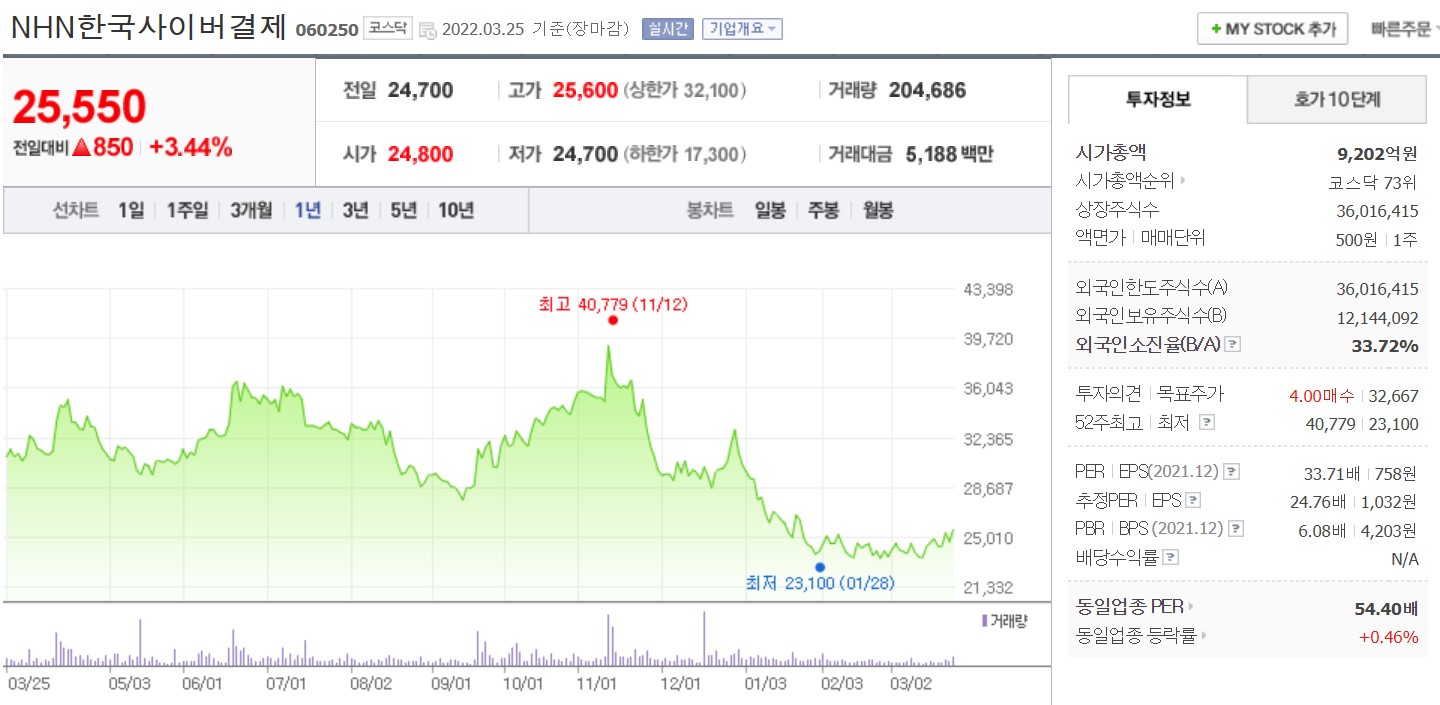Click red 최고 40,779 marker dot
Viewport: 1440px width, 705px height.
[x=613, y=321]
